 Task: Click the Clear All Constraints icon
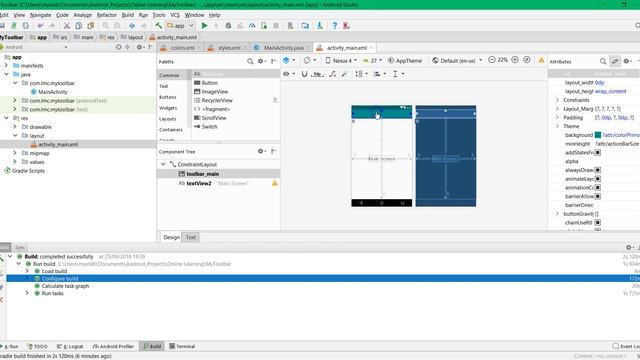pyautogui.click(x=333, y=74)
